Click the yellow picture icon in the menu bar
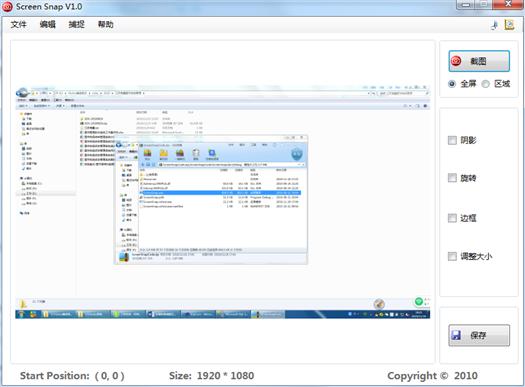 coord(509,25)
